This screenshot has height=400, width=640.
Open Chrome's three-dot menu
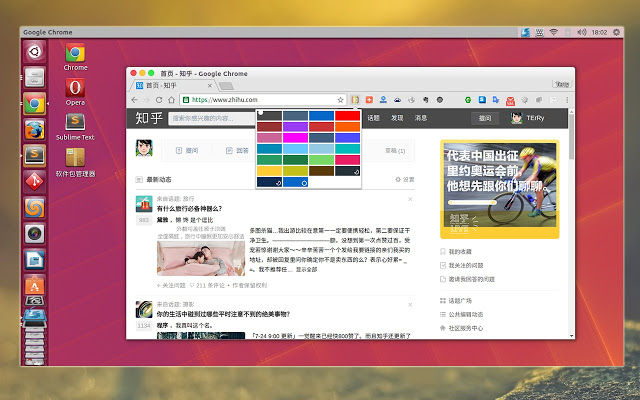[567, 100]
